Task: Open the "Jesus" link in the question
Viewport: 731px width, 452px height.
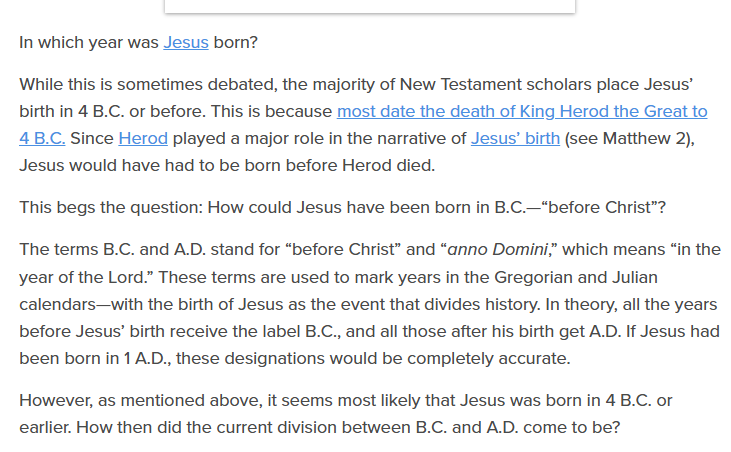Action: (x=185, y=43)
